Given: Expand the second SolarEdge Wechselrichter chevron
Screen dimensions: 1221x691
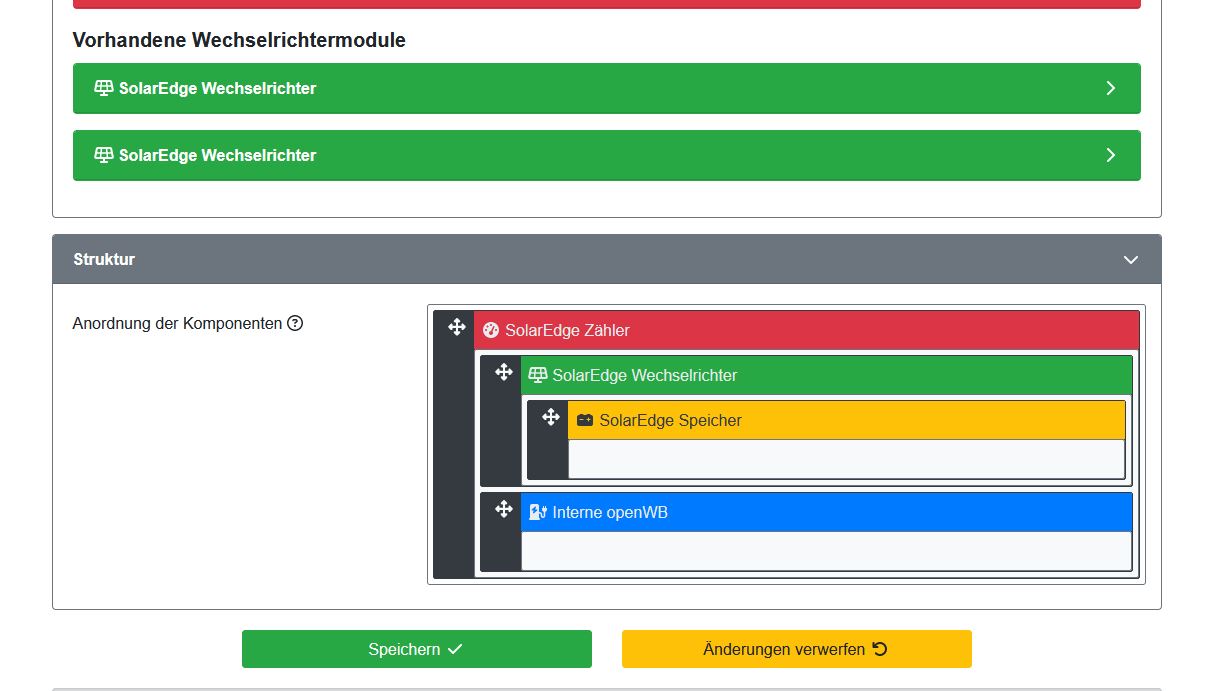Looking at the screenshot, I should tap(1110, 155).
